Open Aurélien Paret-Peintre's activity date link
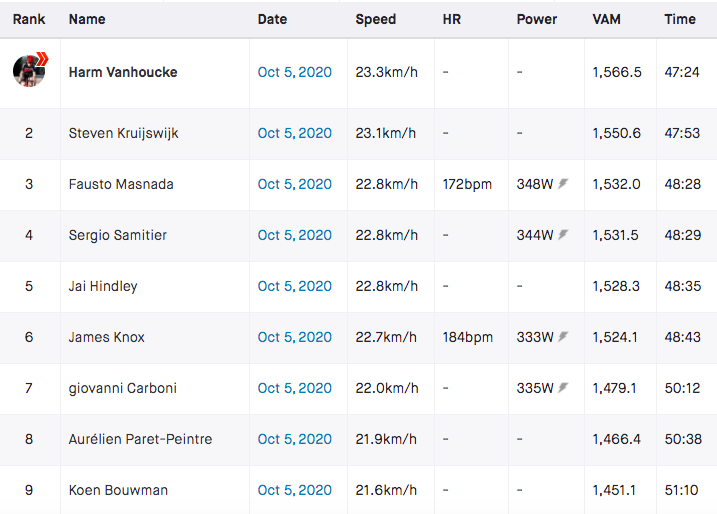Screen dimensions: 717x514 click(294, 439)
